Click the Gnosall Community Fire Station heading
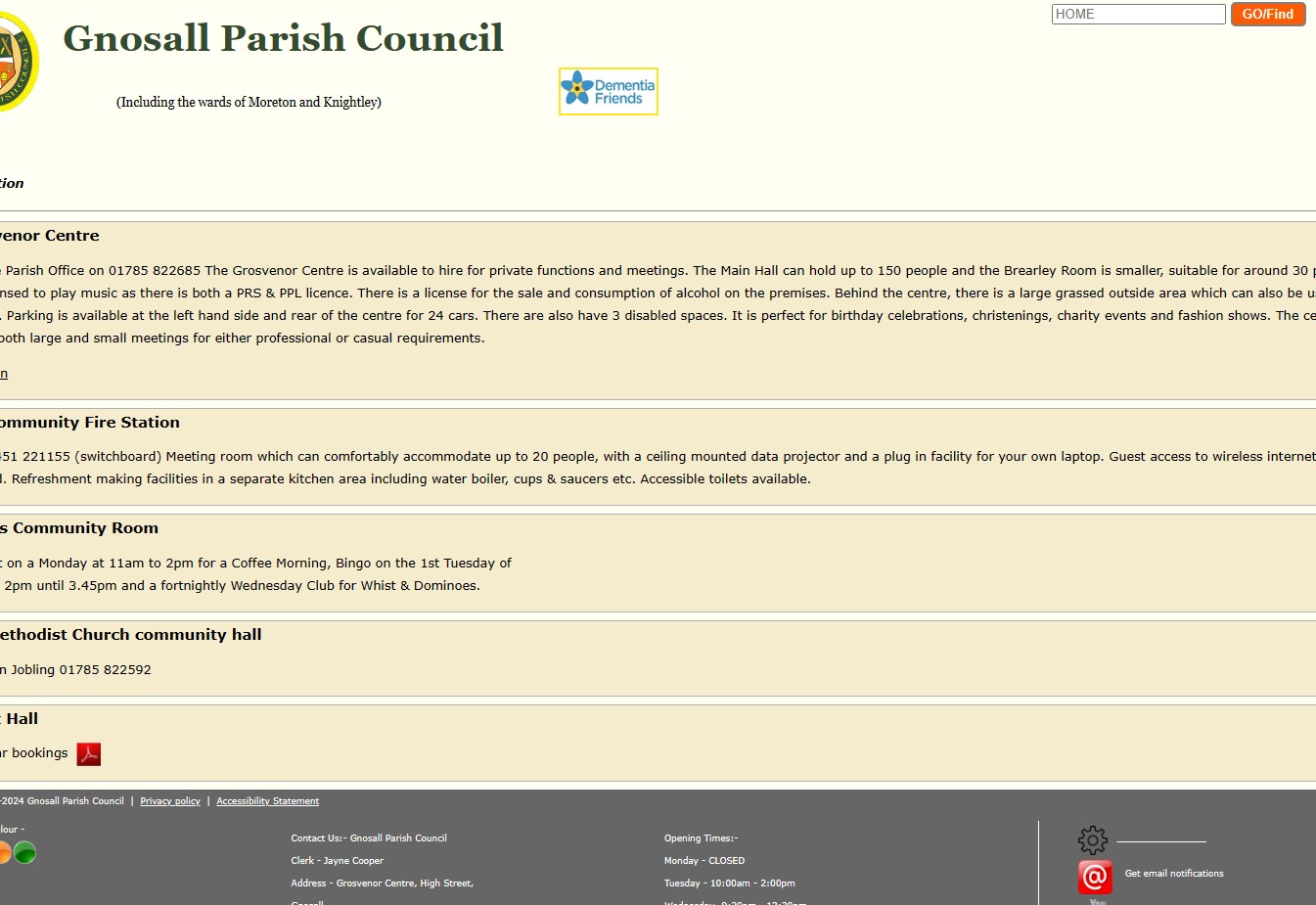The width and height of the screenshot is (1316, 905). [x=89, y=422]
